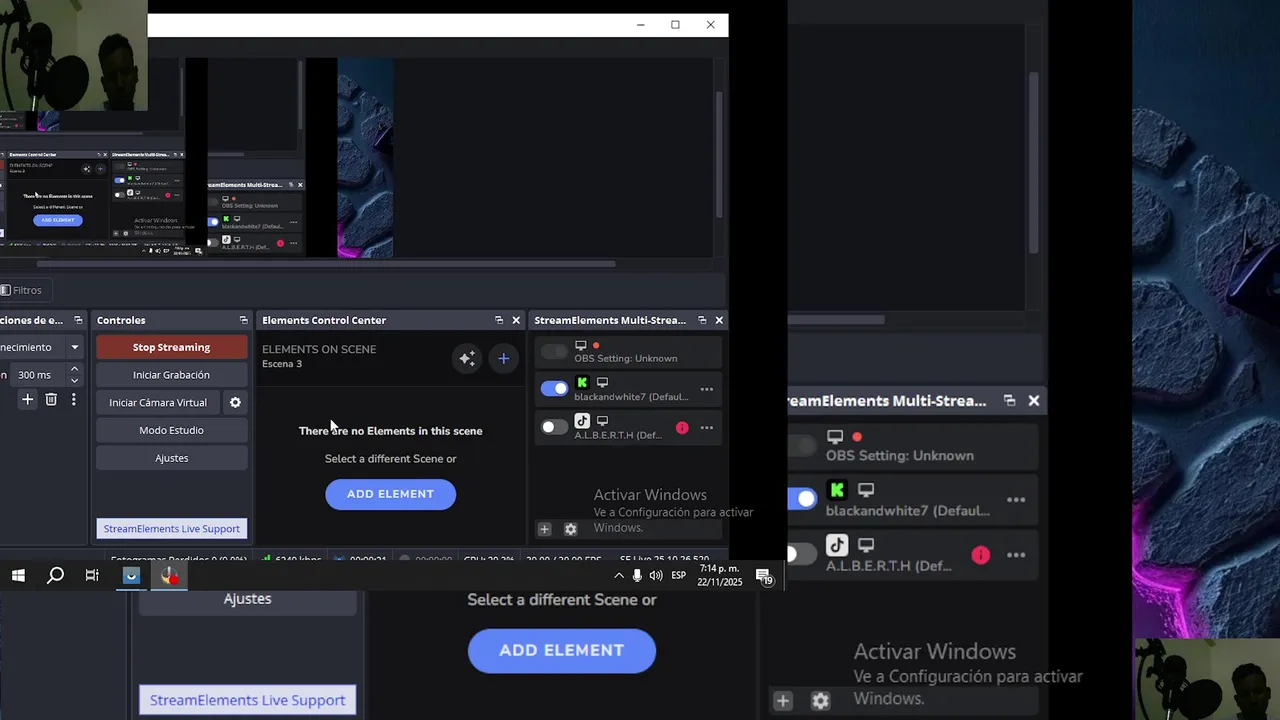Click the microphone icon in the system tray
Screen dimensions: 1280x720
point(637,575)
